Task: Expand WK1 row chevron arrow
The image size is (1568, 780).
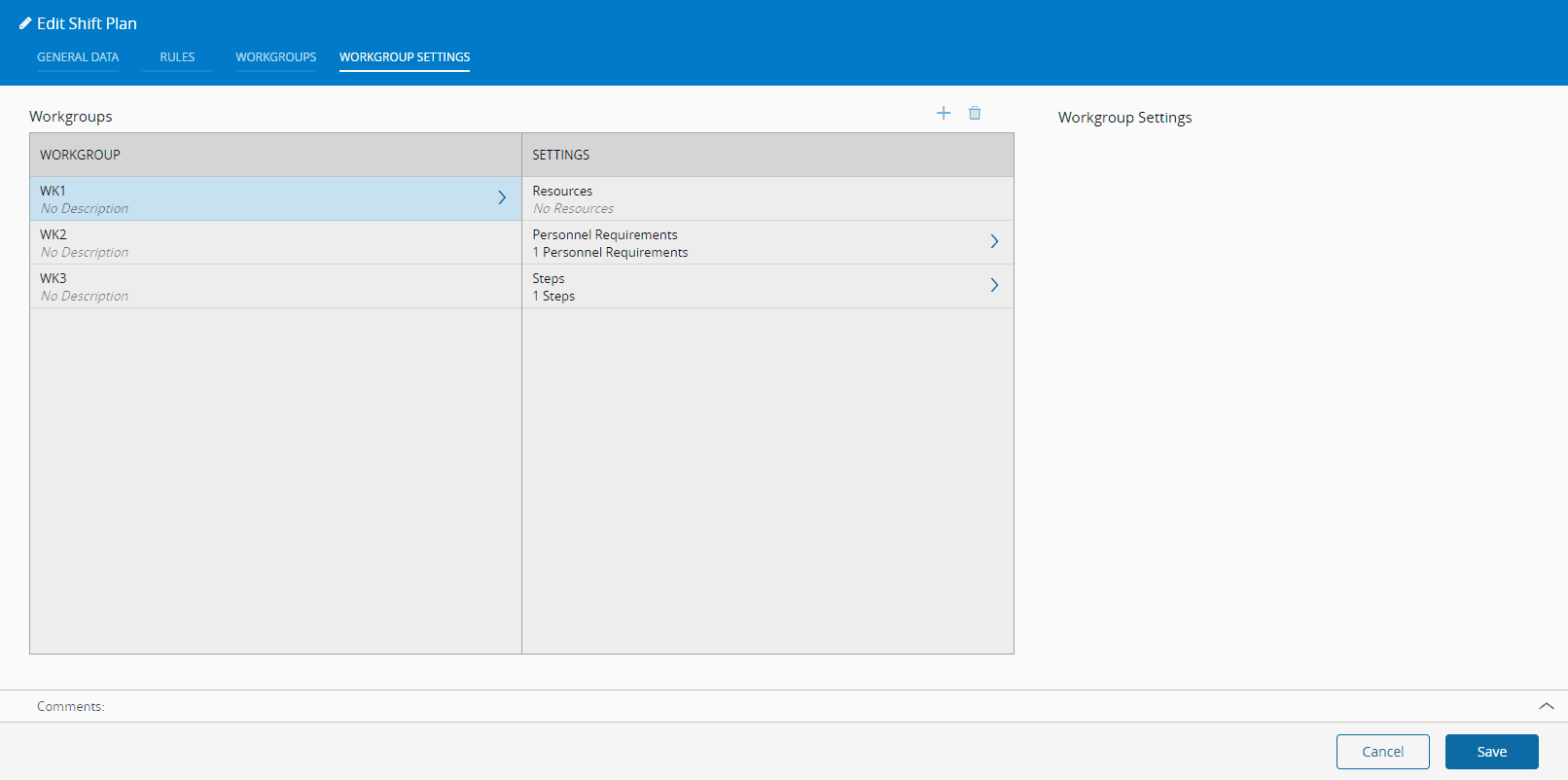Action: pyautogui.click(x=502, y=198)
